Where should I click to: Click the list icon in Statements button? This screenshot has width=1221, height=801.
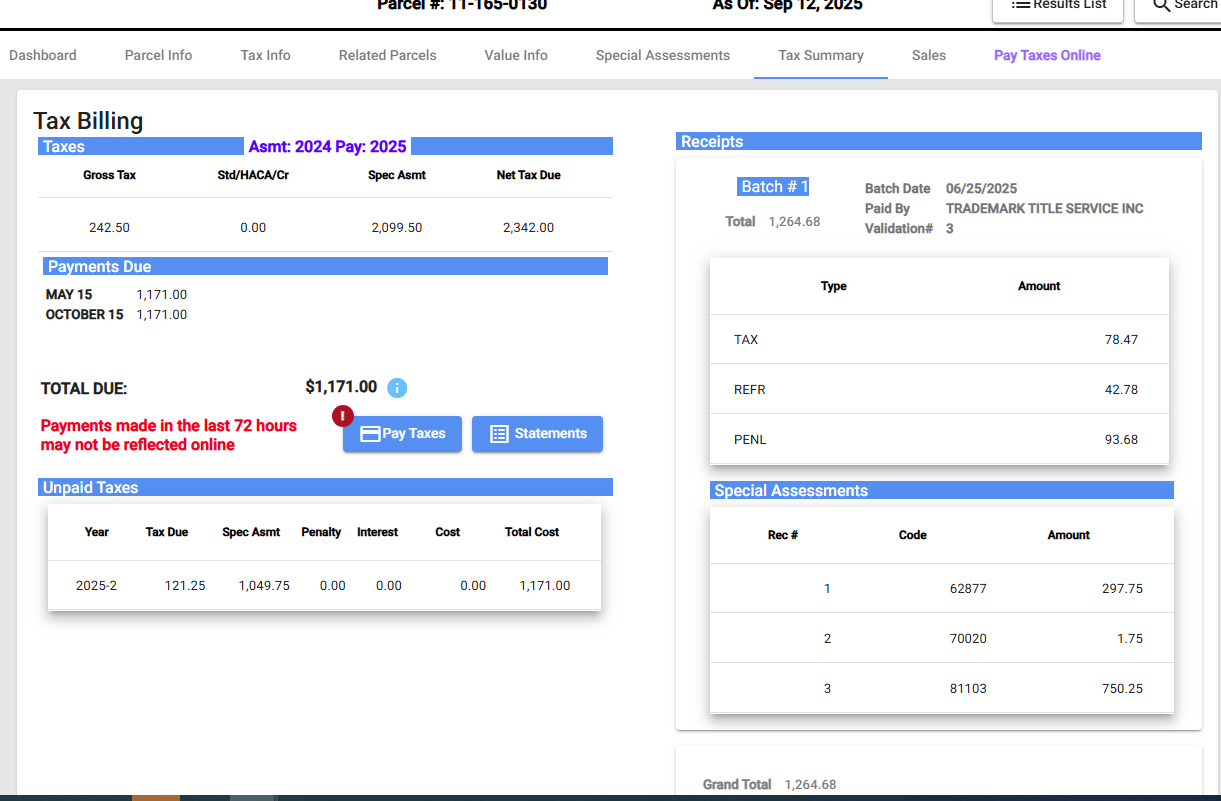pos(499,434)
